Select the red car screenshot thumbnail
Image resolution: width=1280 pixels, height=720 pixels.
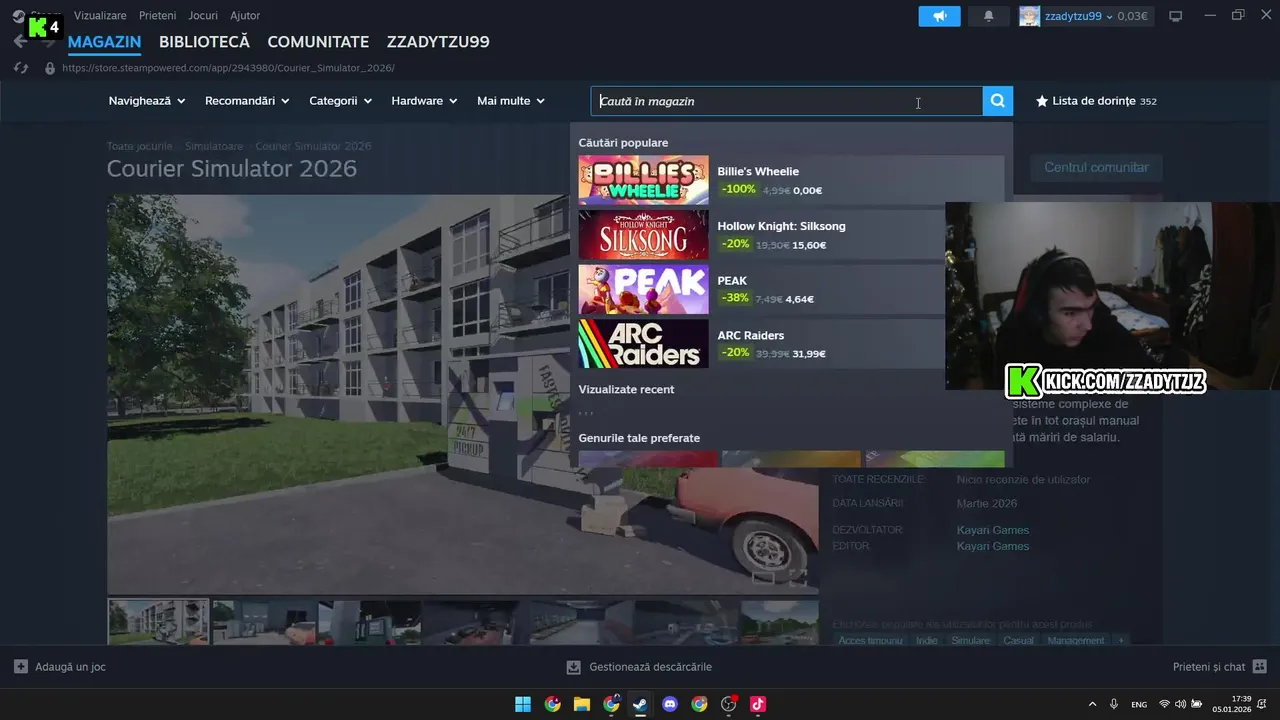point(264,622)
